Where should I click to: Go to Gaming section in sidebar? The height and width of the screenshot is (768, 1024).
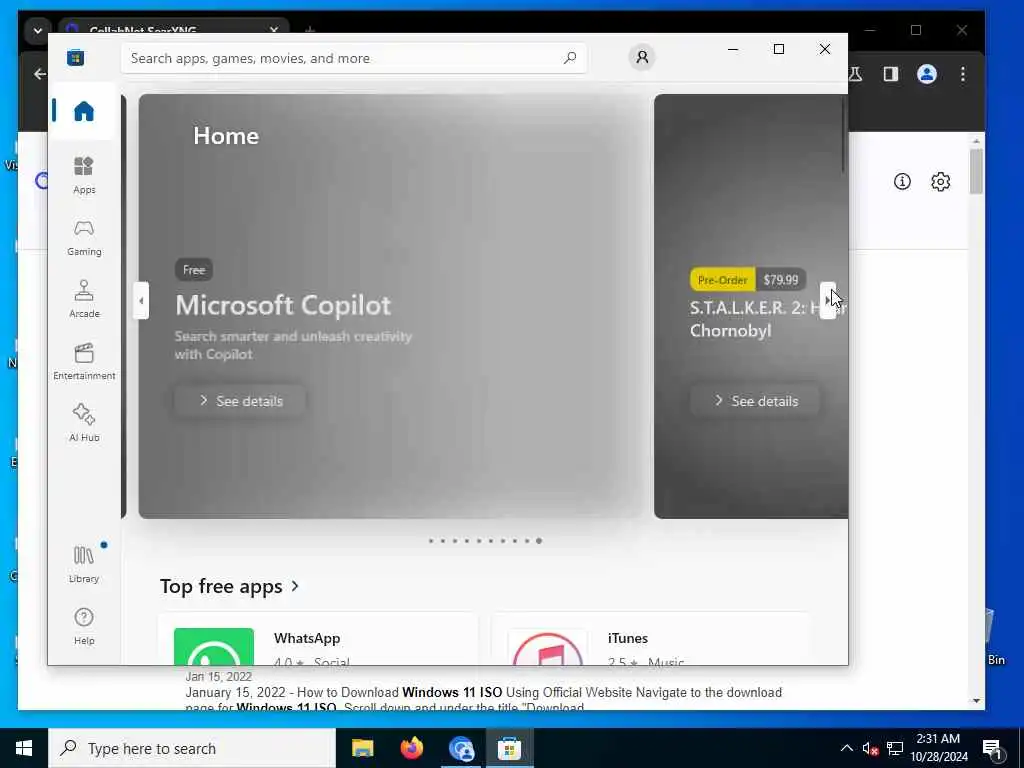84,238
